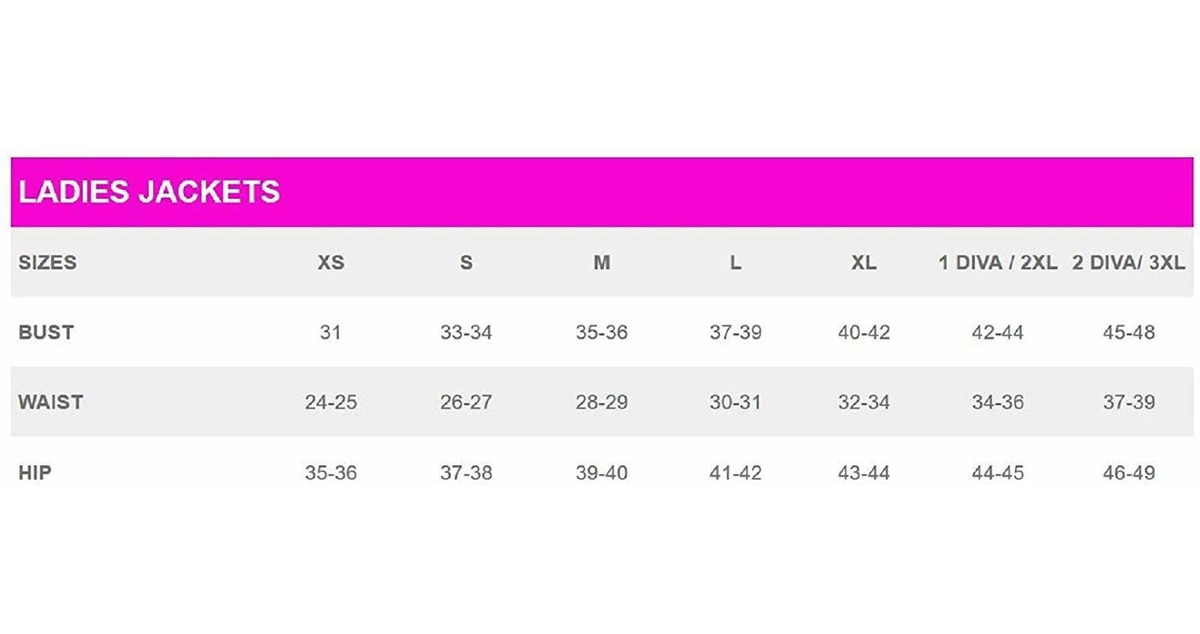The height and width of the screenshot is (634, 1200).
Task: Click the 3XL hip value 46-49
Action: pos(1128,473)
